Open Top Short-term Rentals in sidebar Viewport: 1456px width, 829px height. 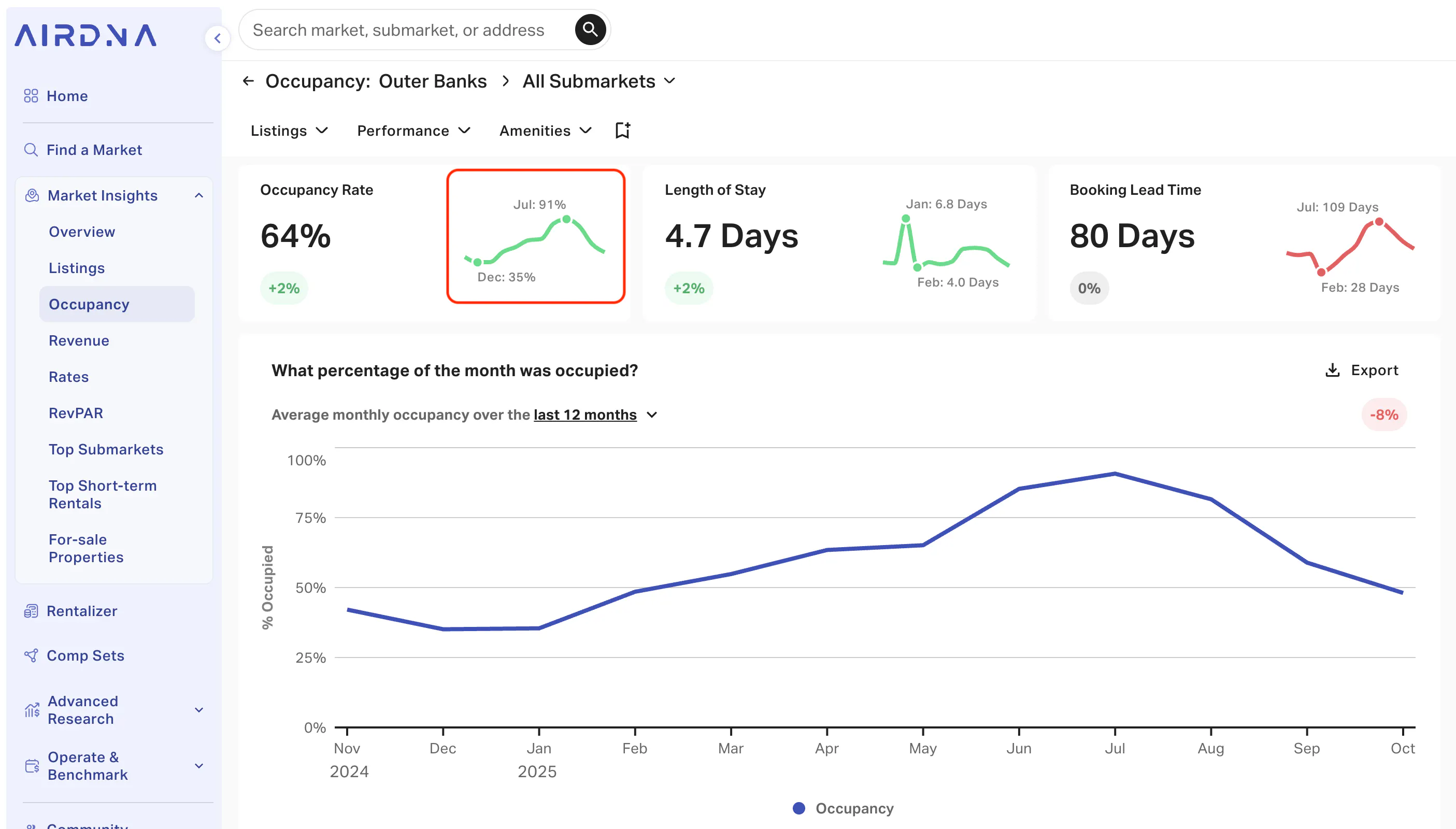103,494
